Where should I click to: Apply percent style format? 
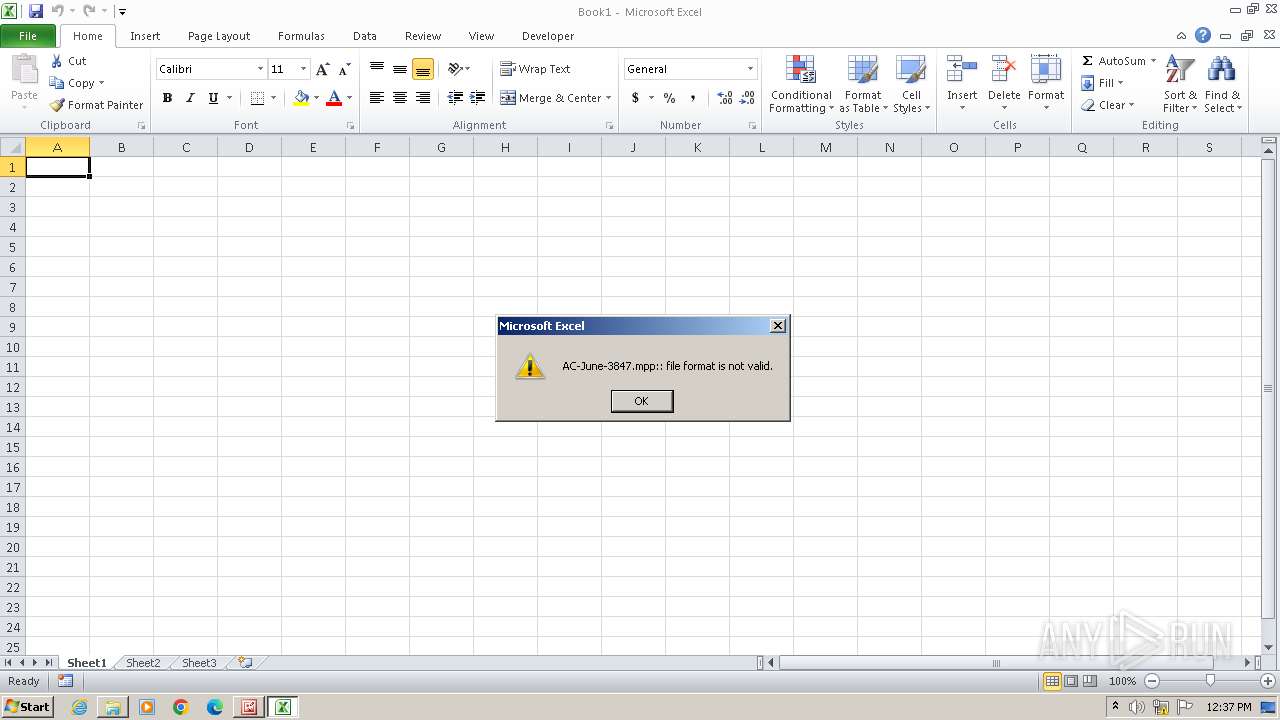[x=669, y=98]
